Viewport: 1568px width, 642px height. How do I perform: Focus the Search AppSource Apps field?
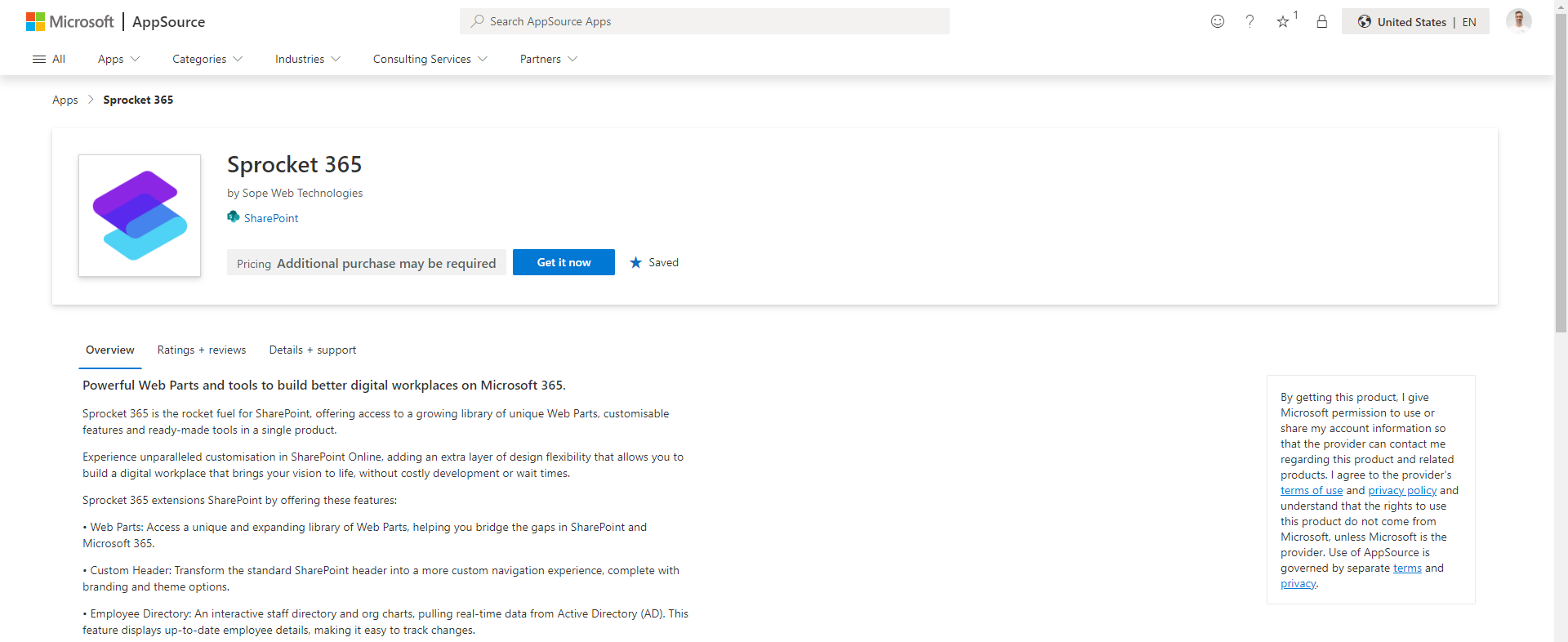[x=705, y=21]
